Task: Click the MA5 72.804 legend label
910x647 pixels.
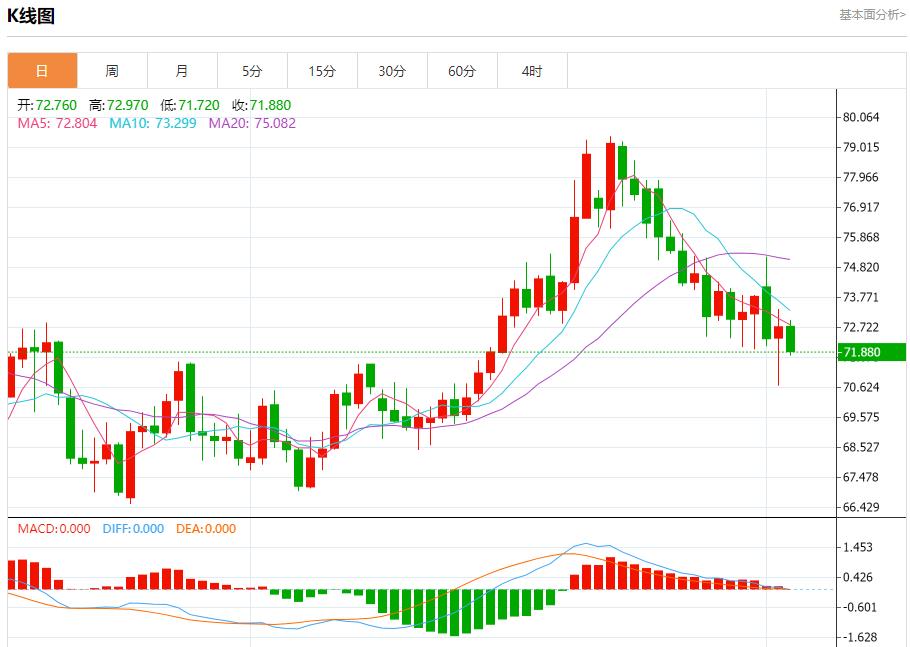Action: click(57, 123)
